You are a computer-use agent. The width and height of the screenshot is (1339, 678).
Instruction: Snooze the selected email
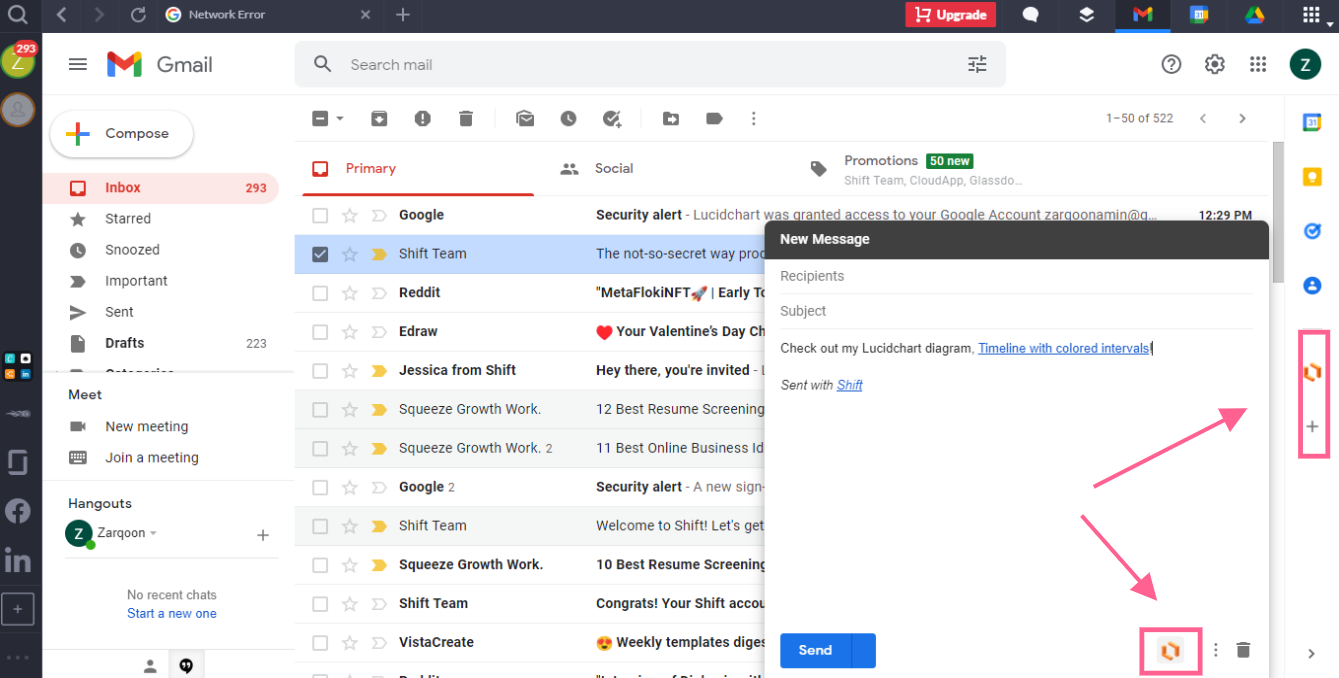pos(568,118)
